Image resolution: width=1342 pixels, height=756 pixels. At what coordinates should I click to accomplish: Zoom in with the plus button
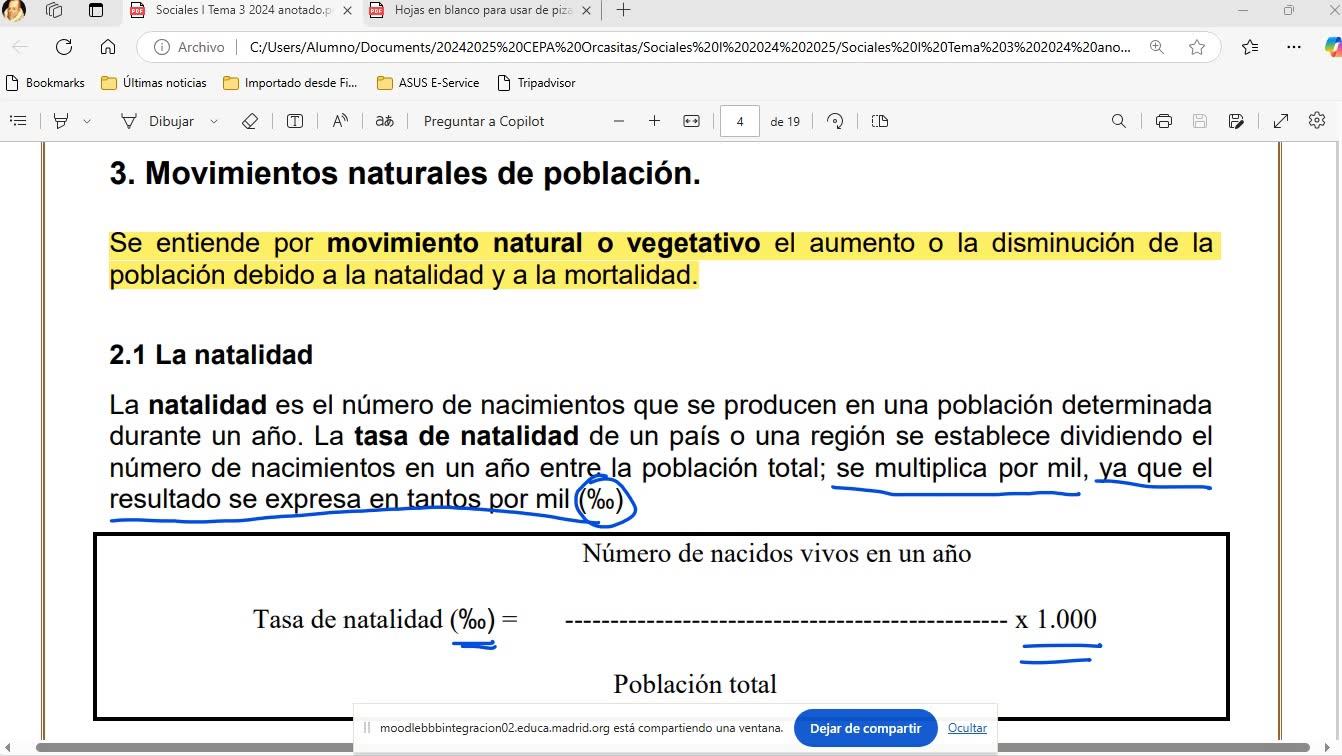(x=654, y=121)
